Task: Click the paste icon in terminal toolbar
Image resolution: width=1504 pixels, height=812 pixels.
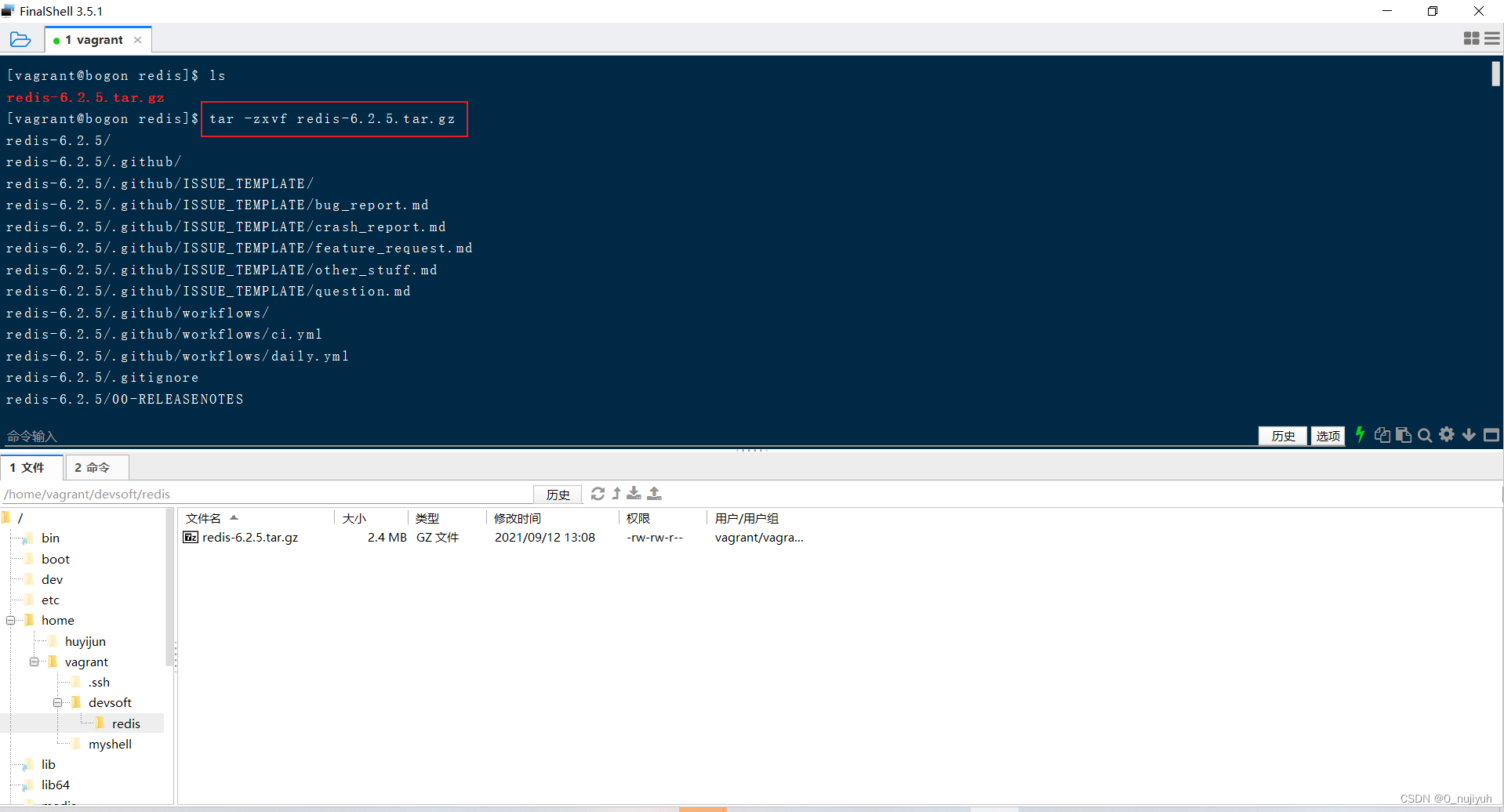Action: click(1404, 435)
